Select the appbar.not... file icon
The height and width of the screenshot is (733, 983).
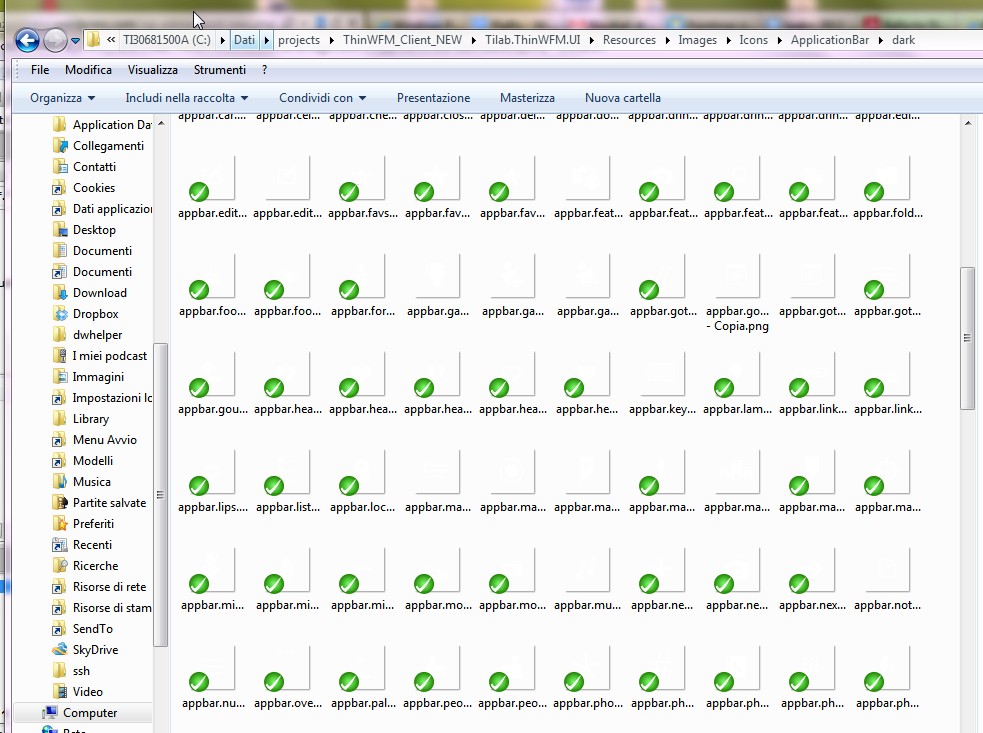pyautogui.click(x=886, y=573)
